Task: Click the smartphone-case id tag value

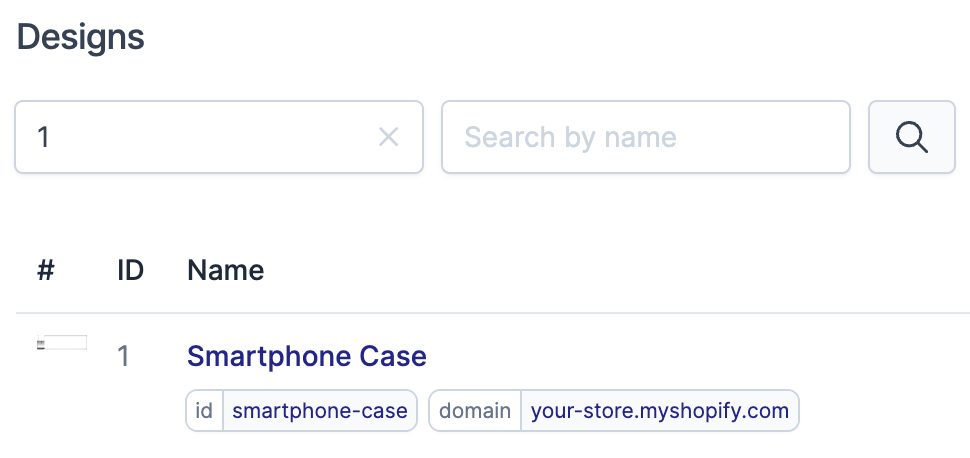Action: point(319,410)
